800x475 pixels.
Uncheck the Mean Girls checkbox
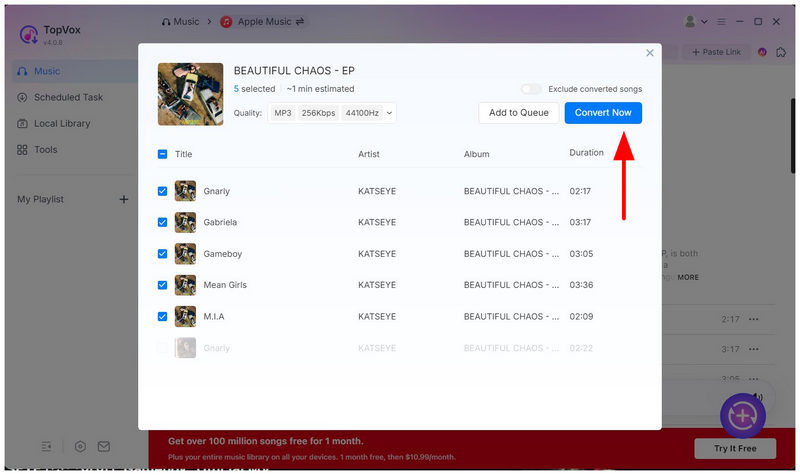pos(162,285)
